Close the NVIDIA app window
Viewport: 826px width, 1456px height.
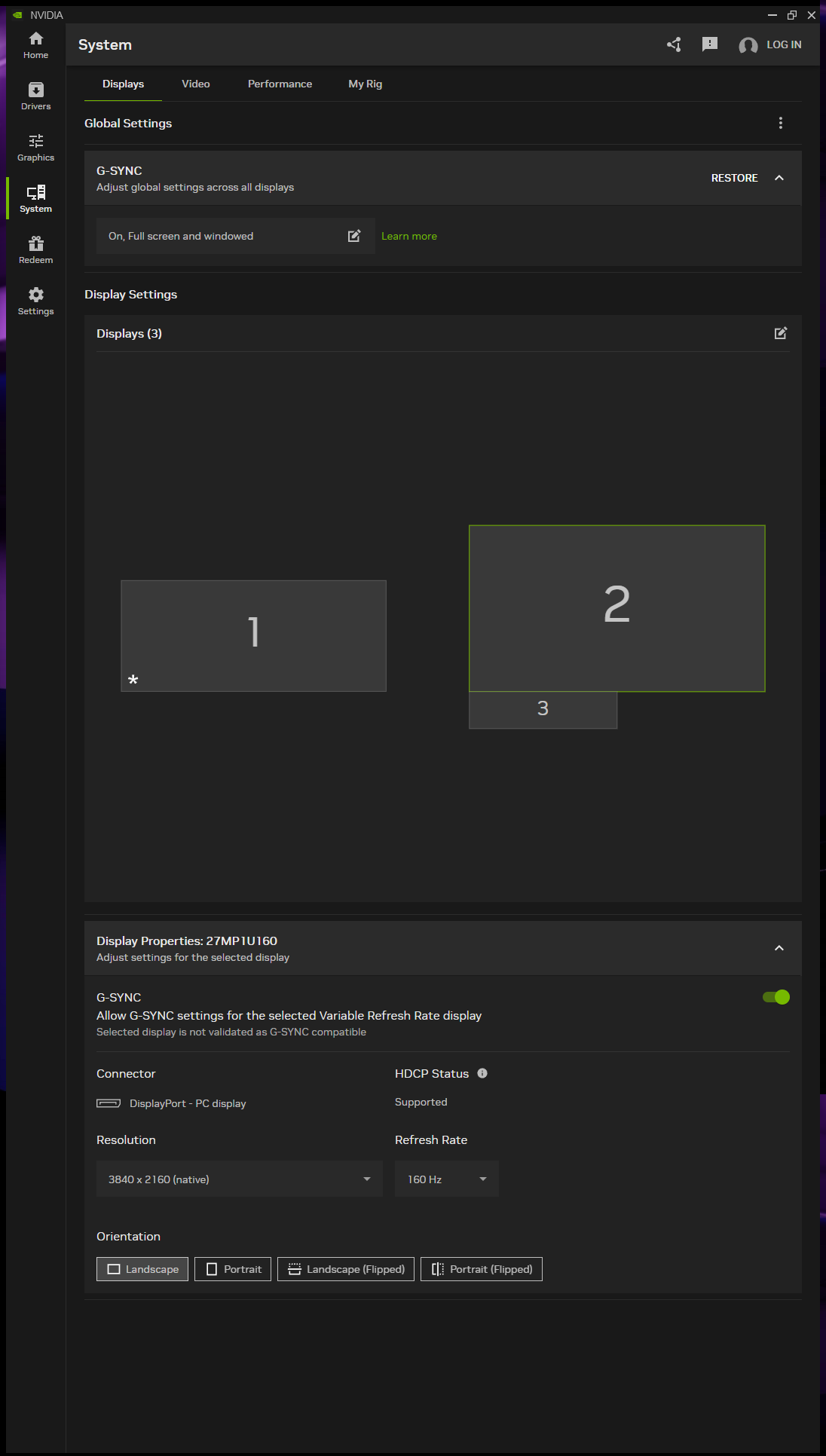pos(812,15)
